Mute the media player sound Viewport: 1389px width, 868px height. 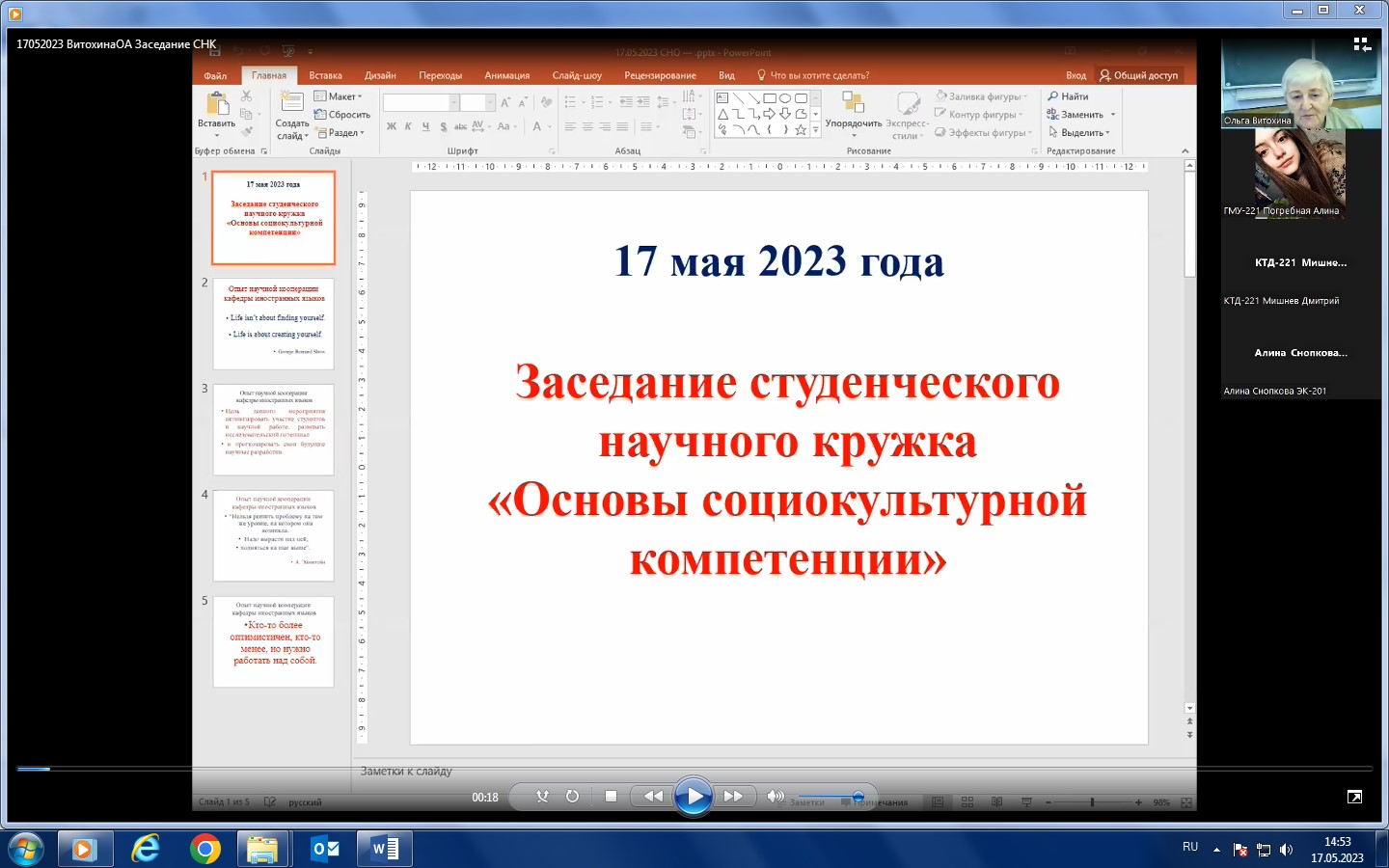pyautogui.click(x=775, y=797)
